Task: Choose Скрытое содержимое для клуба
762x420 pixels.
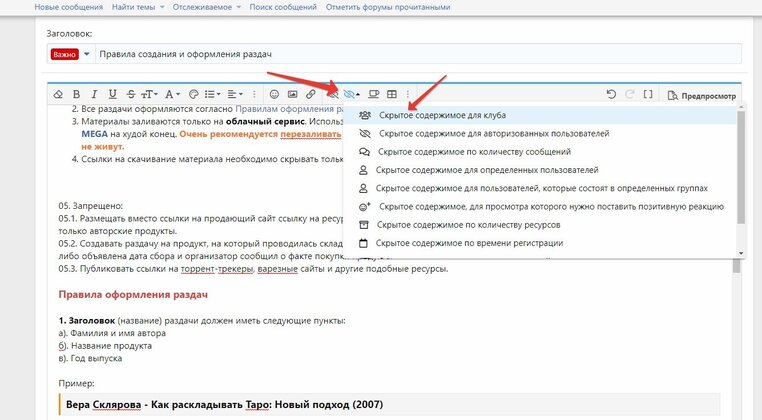Action: click(539, 115)
